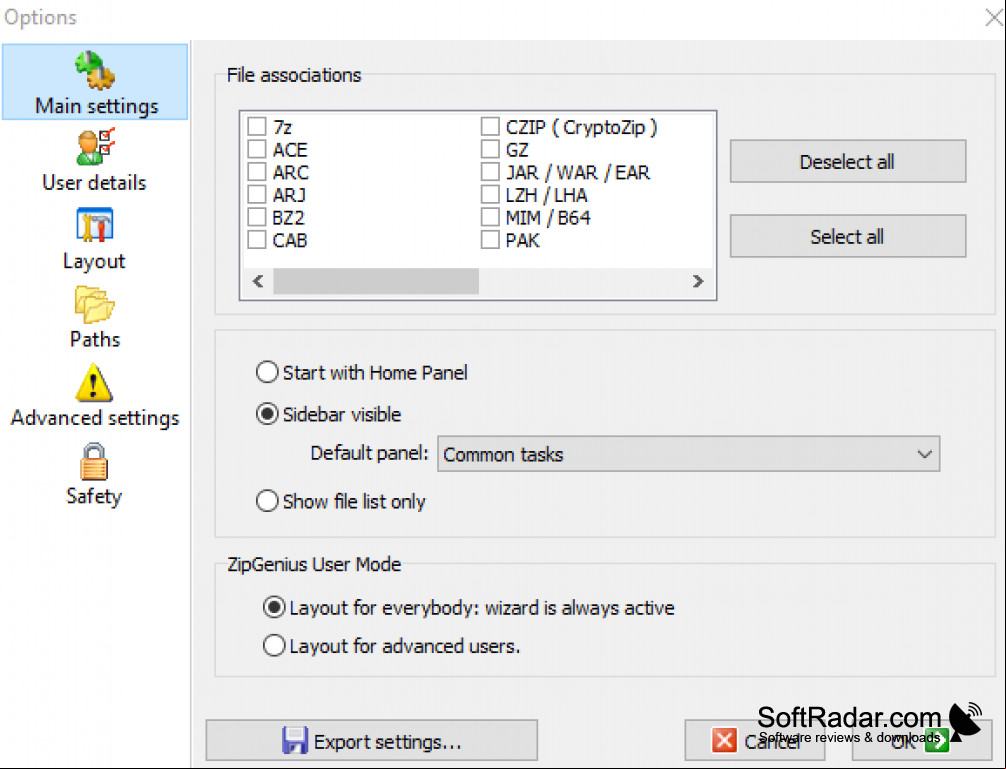
Task: Check the MIM / B64 checkbox
Action: [x=490, y=217]
